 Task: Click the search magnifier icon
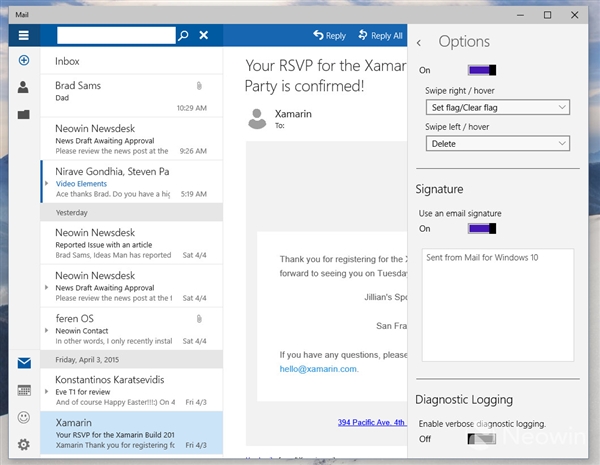pyautogui.click(x=183, y=35)
